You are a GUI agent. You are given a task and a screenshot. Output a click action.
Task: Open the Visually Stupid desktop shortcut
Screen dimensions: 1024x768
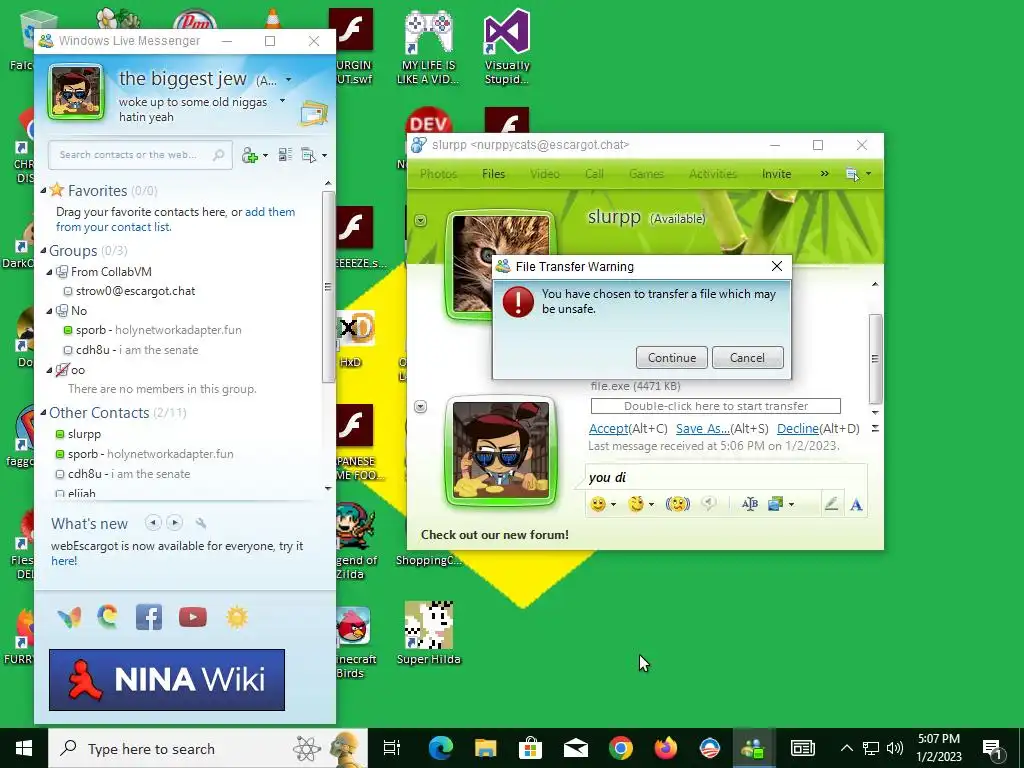(x=507, y=47)
